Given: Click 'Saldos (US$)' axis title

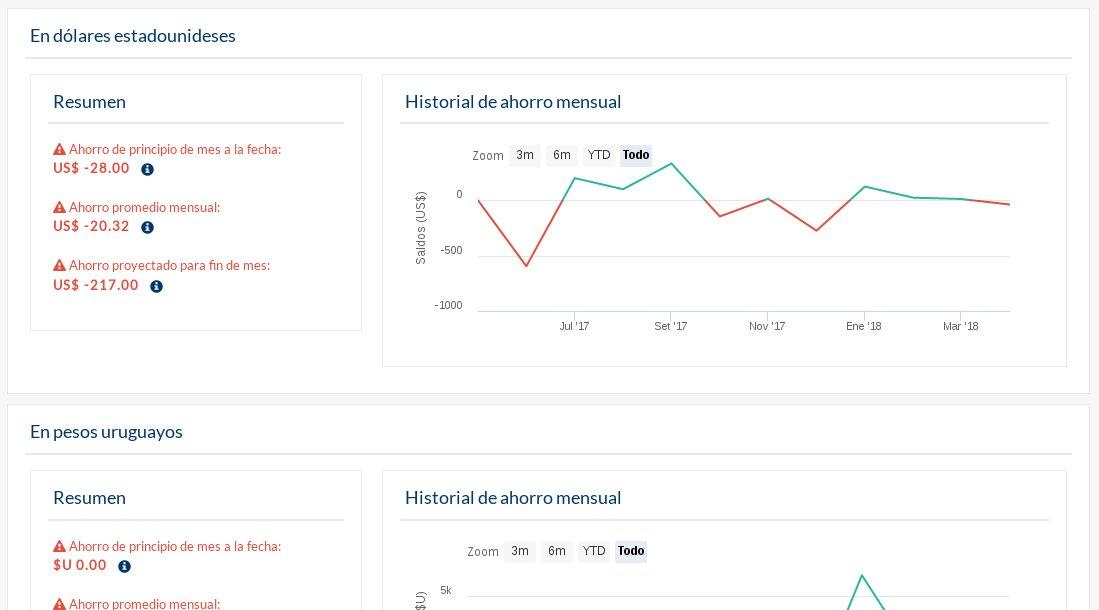Looking at the screenshot, I should point(421,228).
